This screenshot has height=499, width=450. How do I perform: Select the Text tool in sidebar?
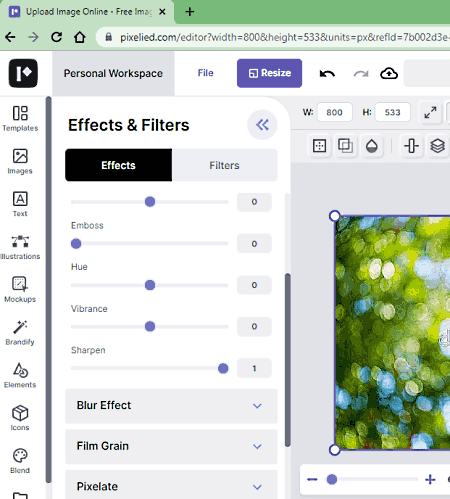pyautogui.click(x=20, y=204)
